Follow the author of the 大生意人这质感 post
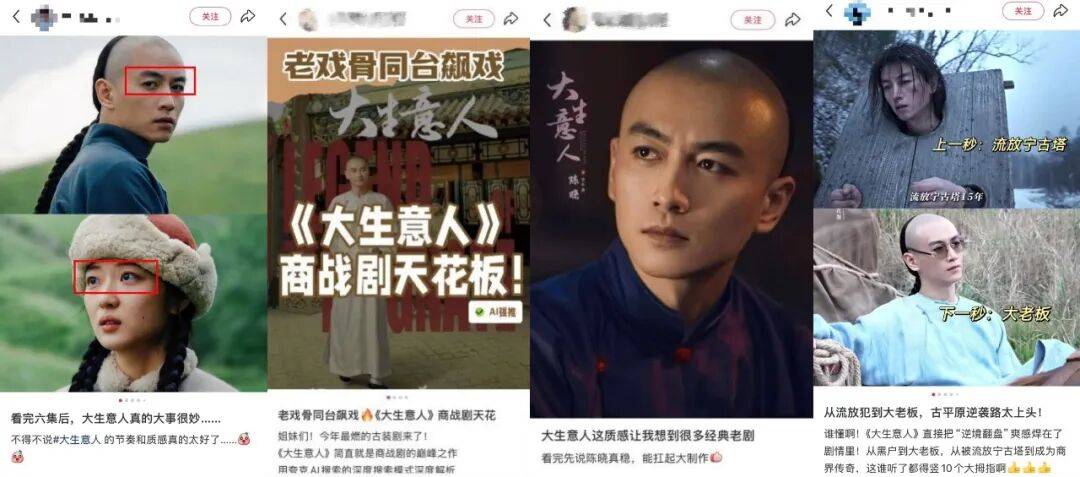Image resolution: width=1080 pixels, height=477 pixels. click(753, 20)
